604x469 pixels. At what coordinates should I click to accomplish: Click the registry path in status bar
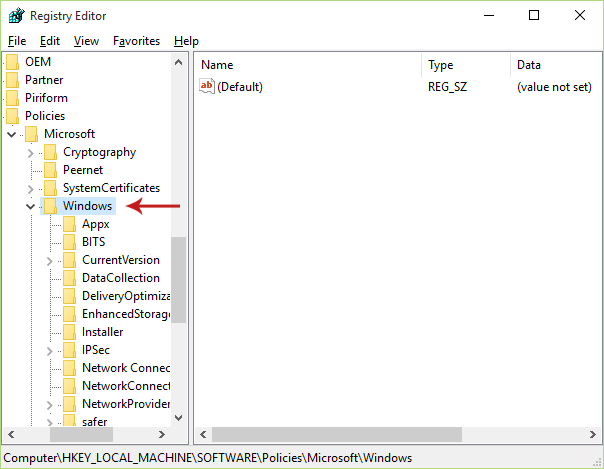208,458
